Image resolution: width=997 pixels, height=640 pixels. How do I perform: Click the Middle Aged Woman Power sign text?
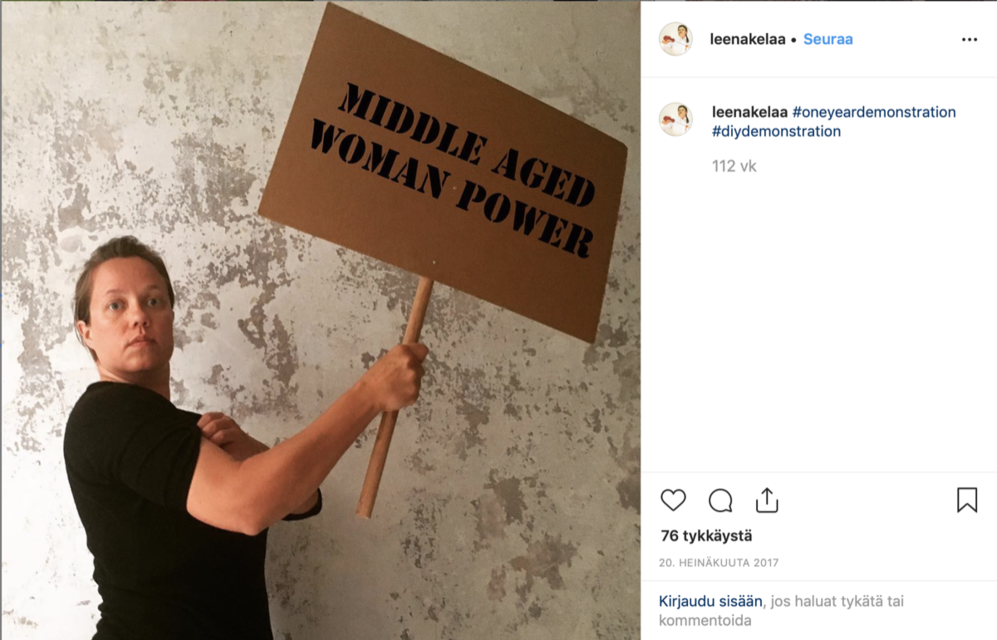(453, 170)
